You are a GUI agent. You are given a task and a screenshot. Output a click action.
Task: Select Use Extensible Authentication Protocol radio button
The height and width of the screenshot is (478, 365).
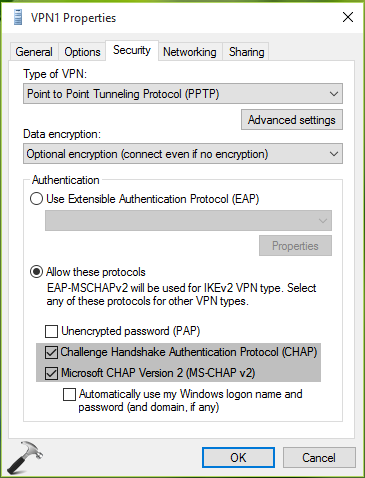(36, 199)
